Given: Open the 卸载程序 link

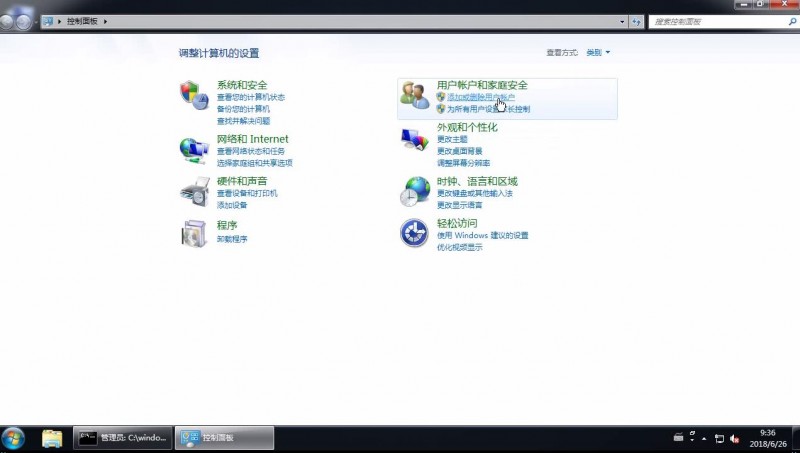Looking at the screenshot, I should pyautogui.click(x=232, y=239).
